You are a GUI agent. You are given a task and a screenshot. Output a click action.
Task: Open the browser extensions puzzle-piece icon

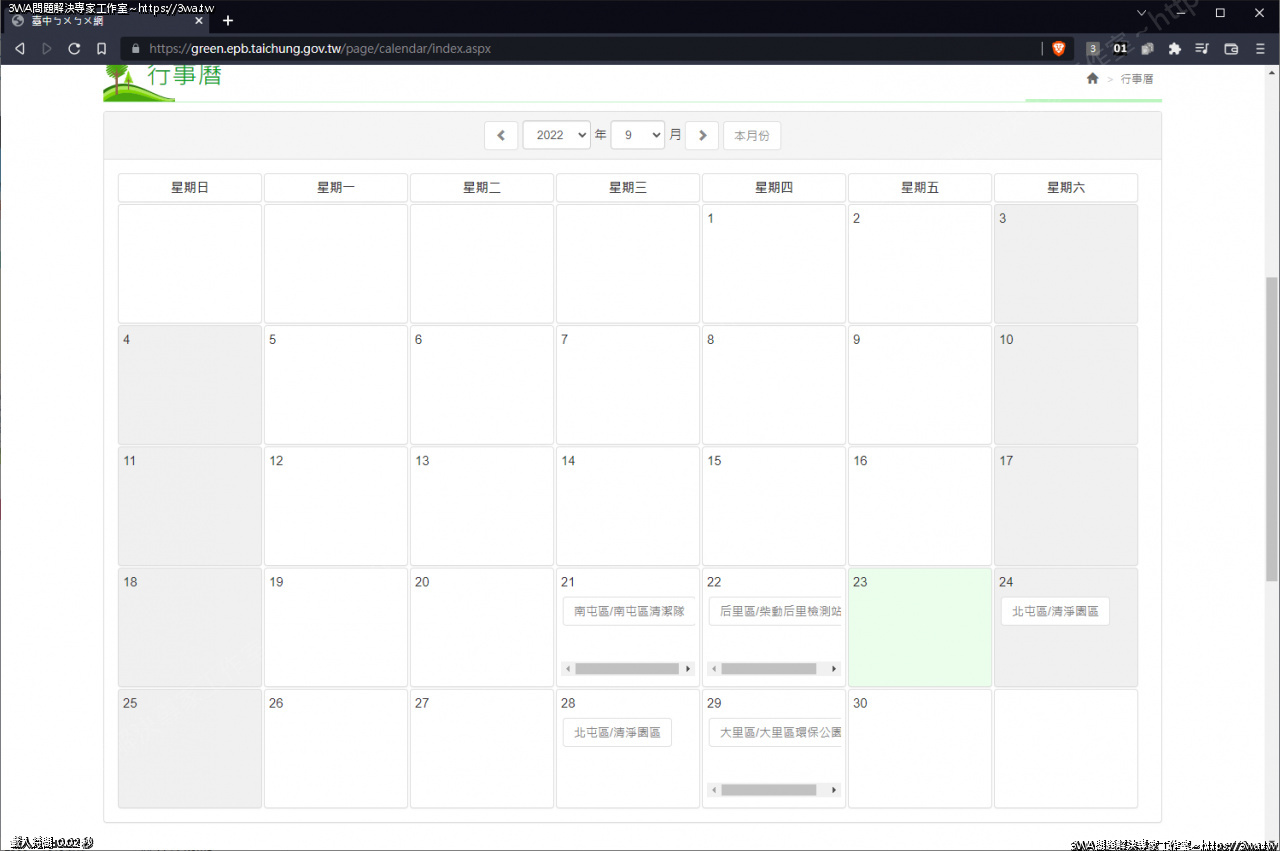pos(1175,48)
